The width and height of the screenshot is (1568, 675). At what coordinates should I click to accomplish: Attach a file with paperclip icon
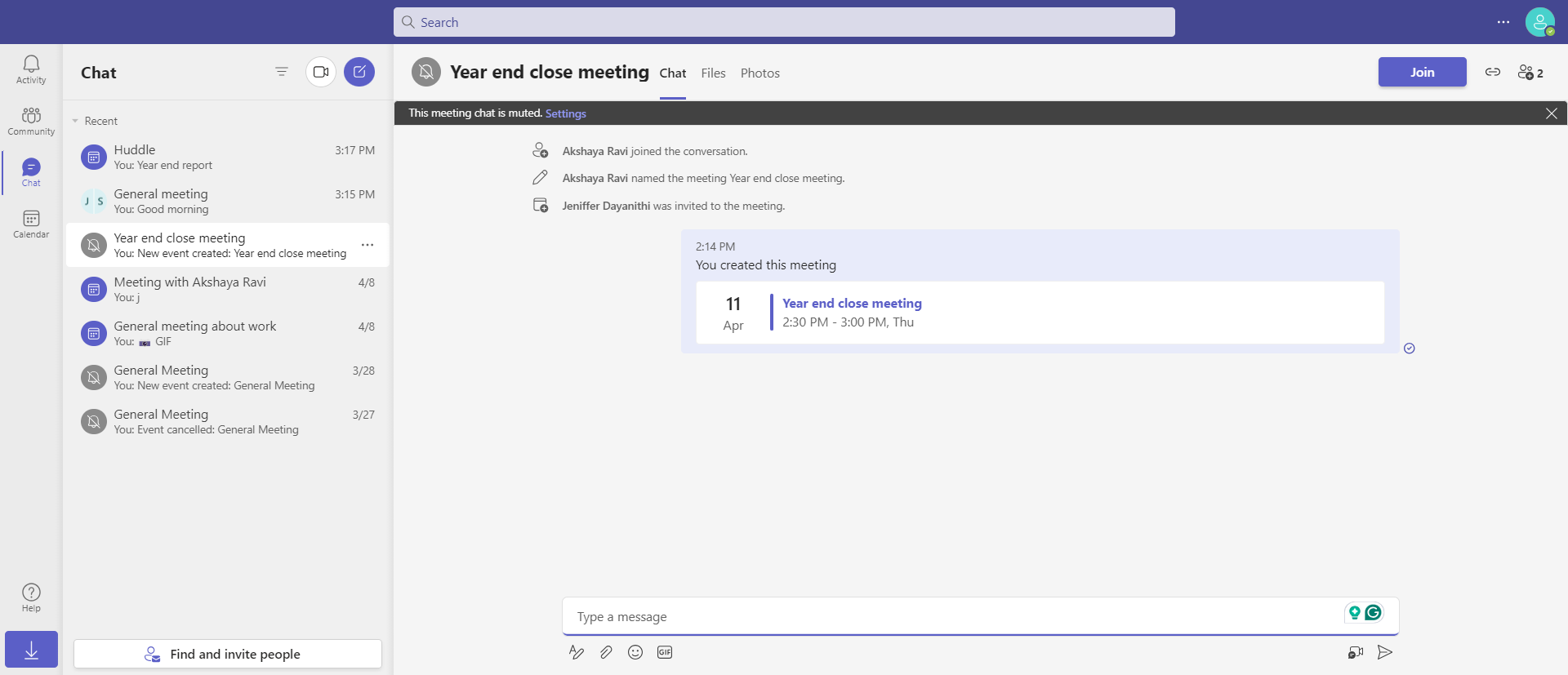(x=606, y=652)
